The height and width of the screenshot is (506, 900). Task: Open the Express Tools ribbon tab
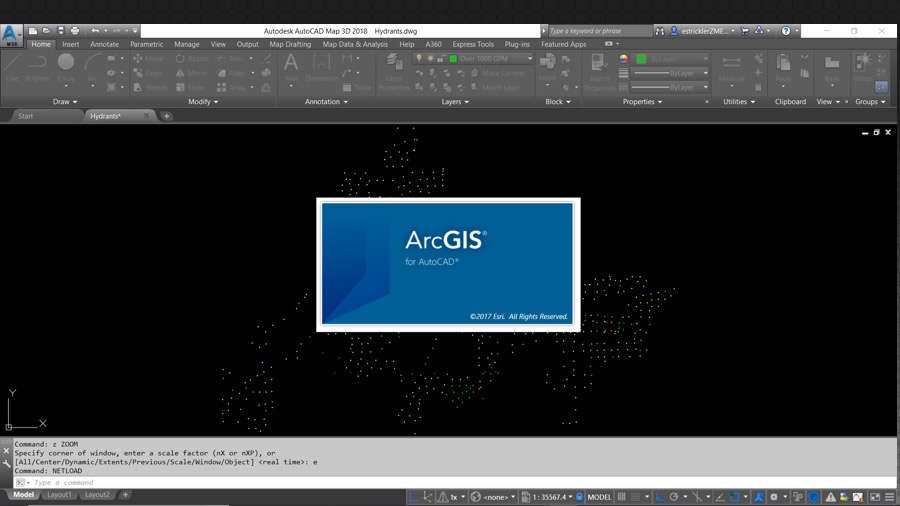(x=473, y=44)
